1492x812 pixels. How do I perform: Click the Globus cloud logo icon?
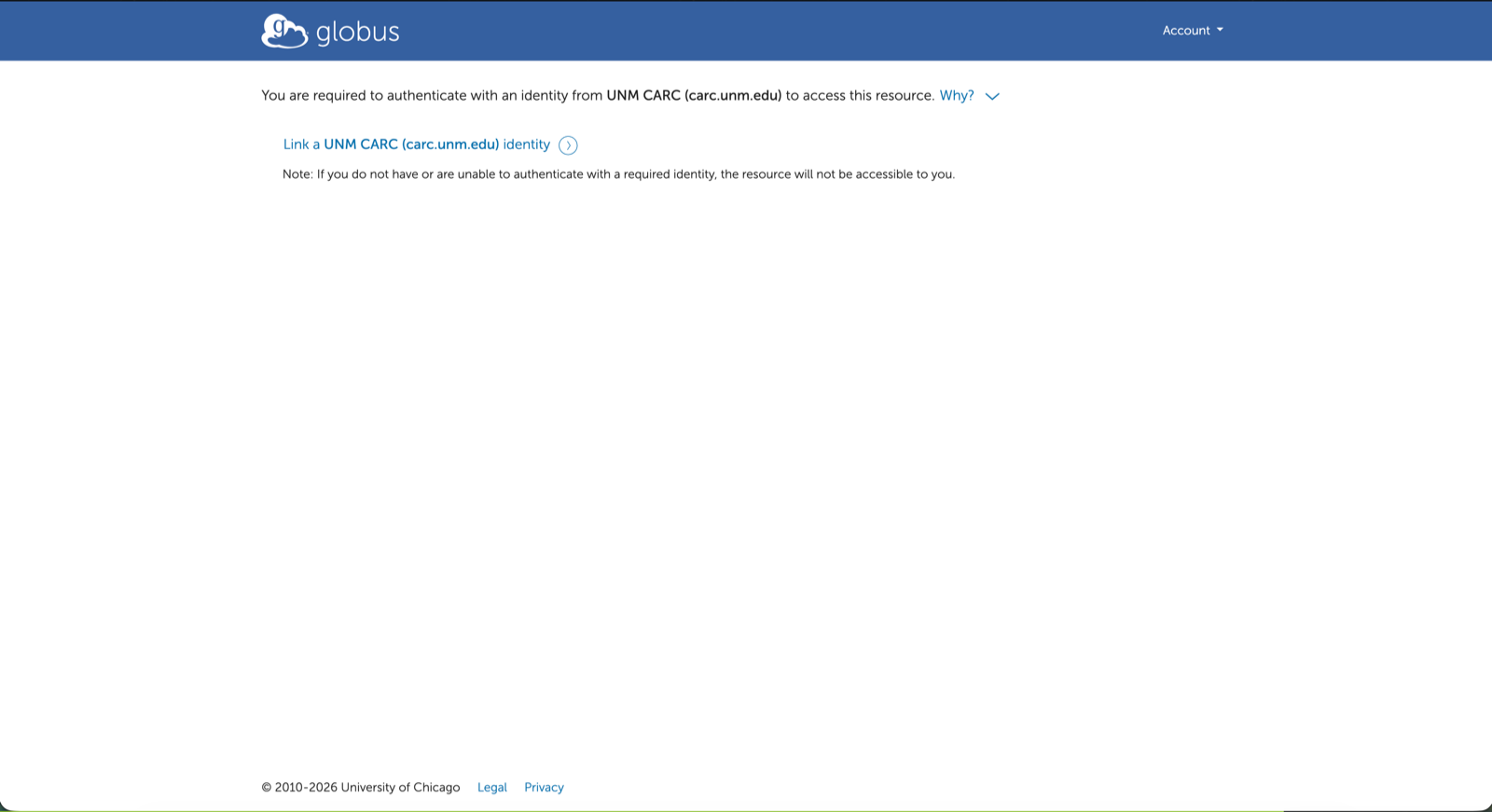(x=284, y=31)
